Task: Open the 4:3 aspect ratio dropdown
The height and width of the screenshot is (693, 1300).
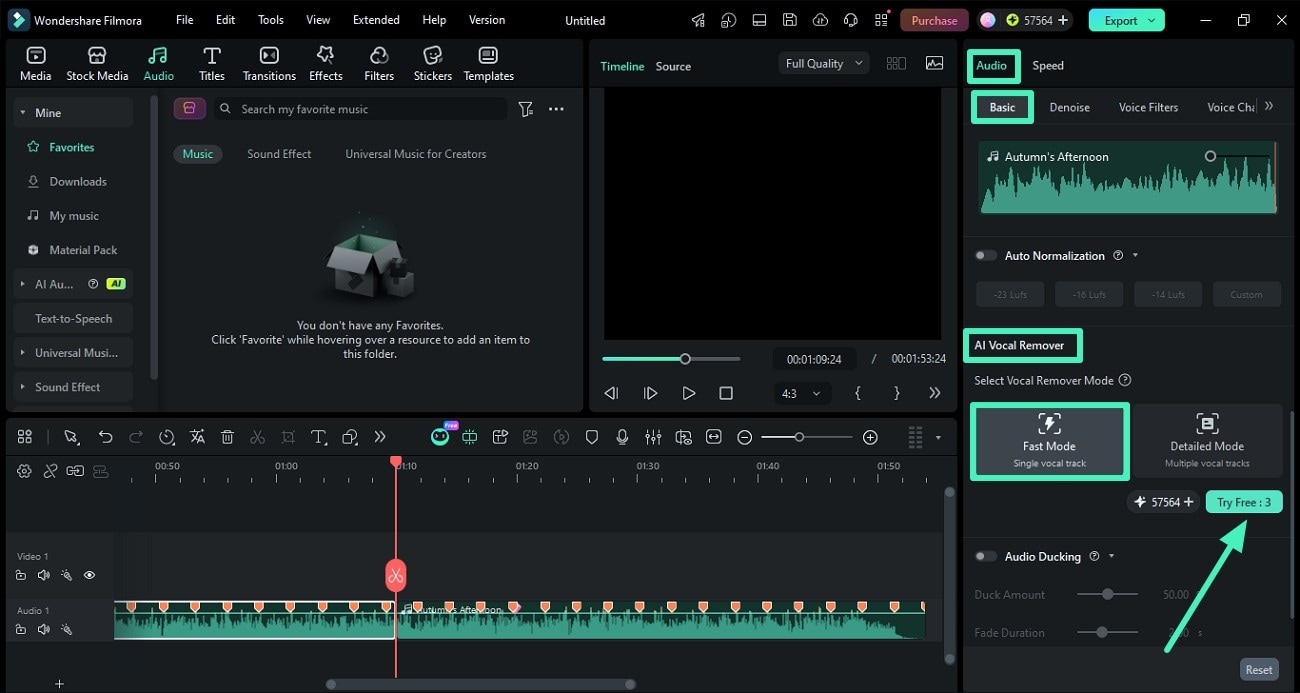Action: coord(801,393)
